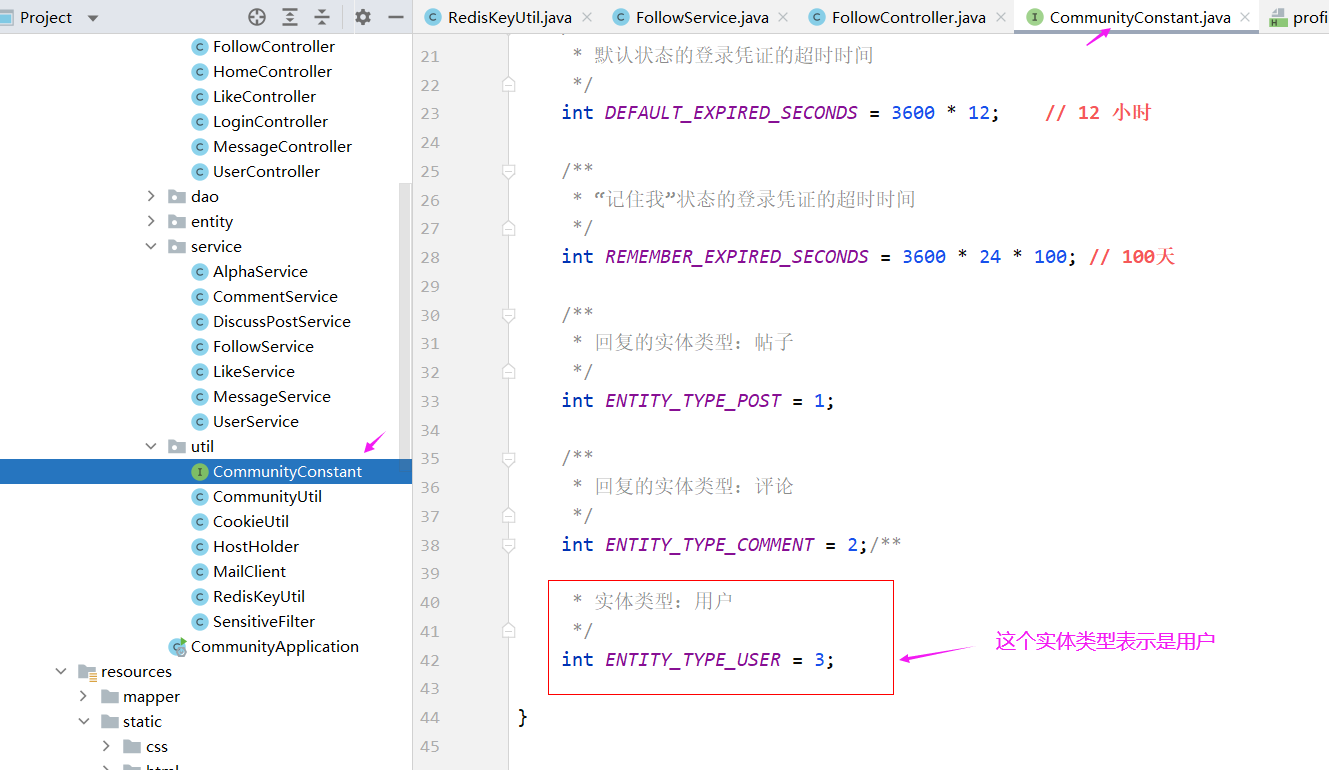Collapse the service folder
The image size is (1329, 770).
click(x=151, y=246)
